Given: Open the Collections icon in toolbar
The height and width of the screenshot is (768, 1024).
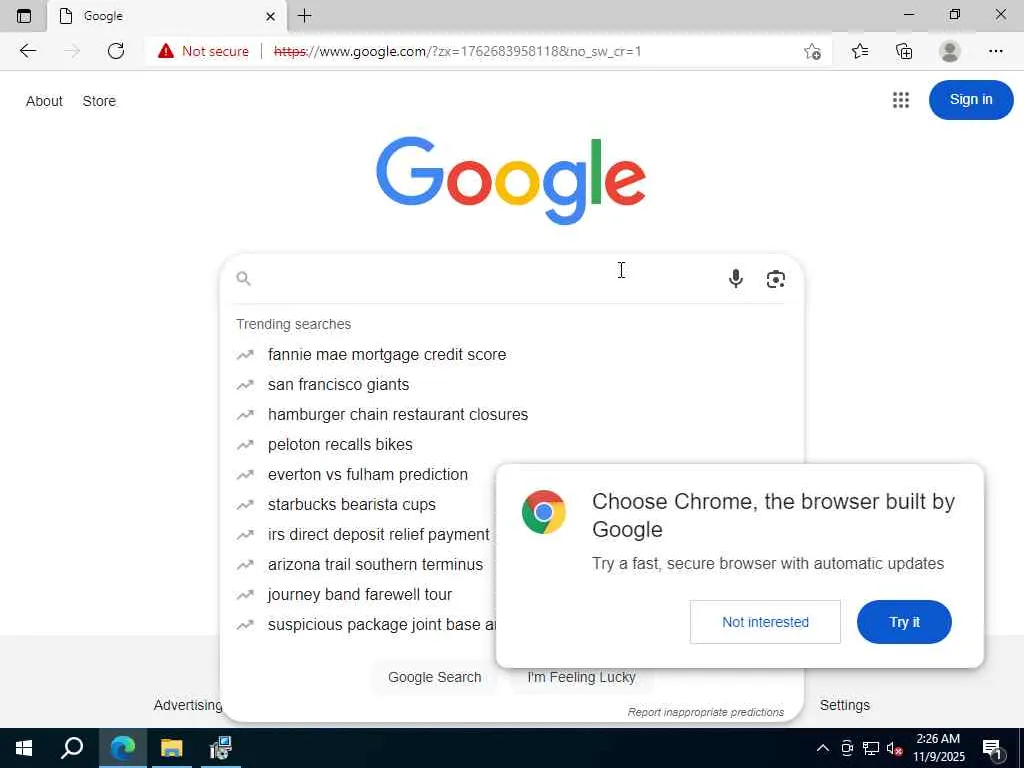Looking at the screenshot, I should pyautogui.click(x=904, y=51).
